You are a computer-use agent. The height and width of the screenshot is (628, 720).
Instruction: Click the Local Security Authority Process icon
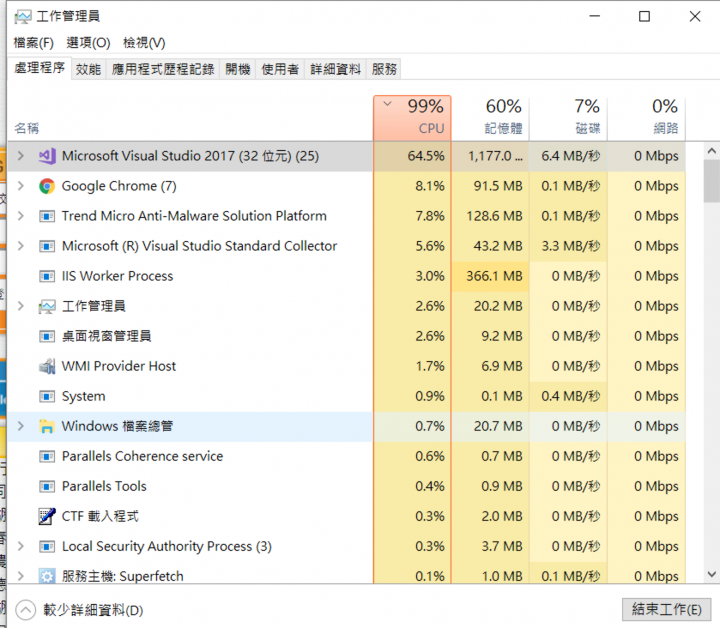47,546
